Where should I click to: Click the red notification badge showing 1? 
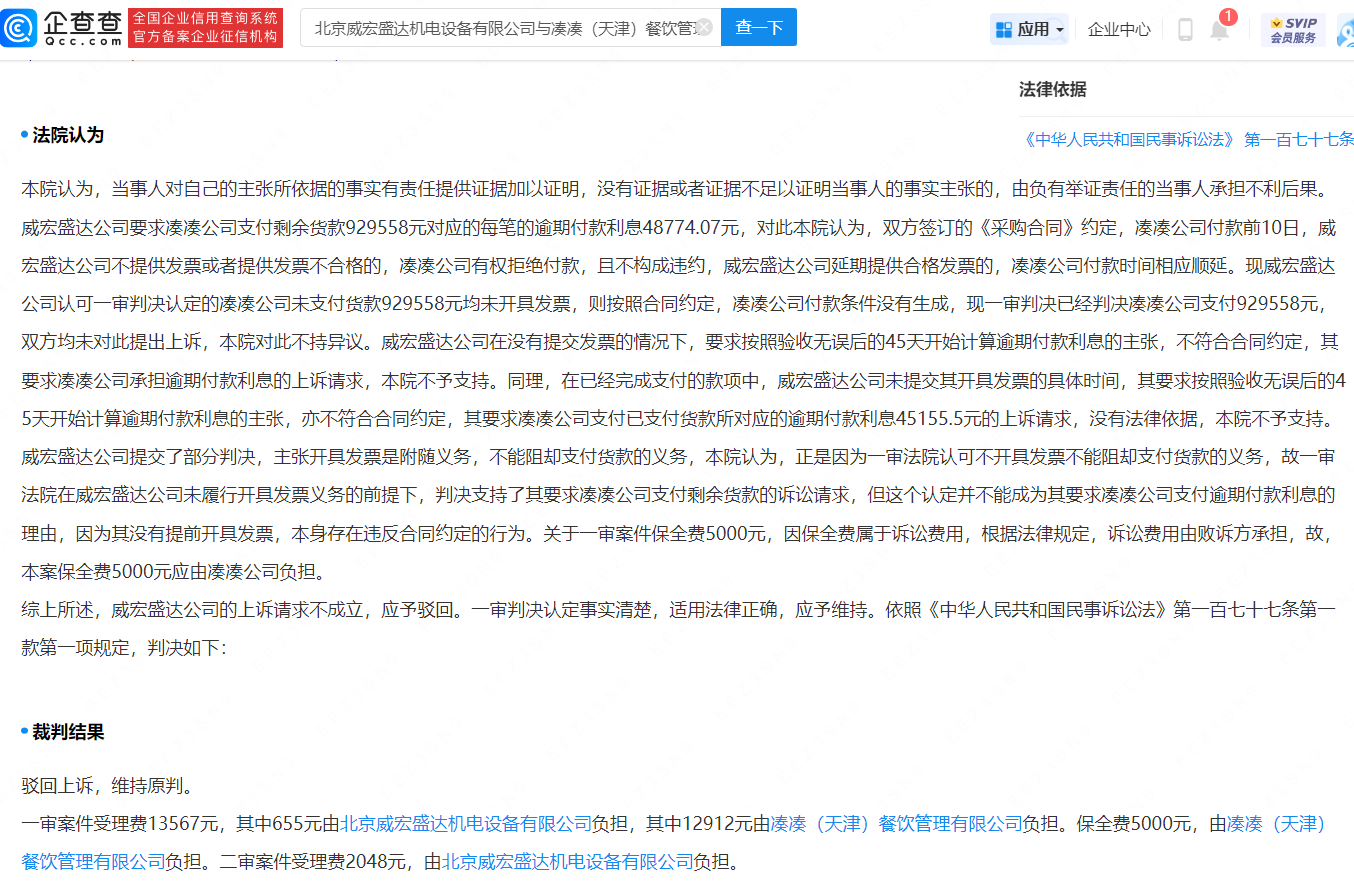[1227, 16]
